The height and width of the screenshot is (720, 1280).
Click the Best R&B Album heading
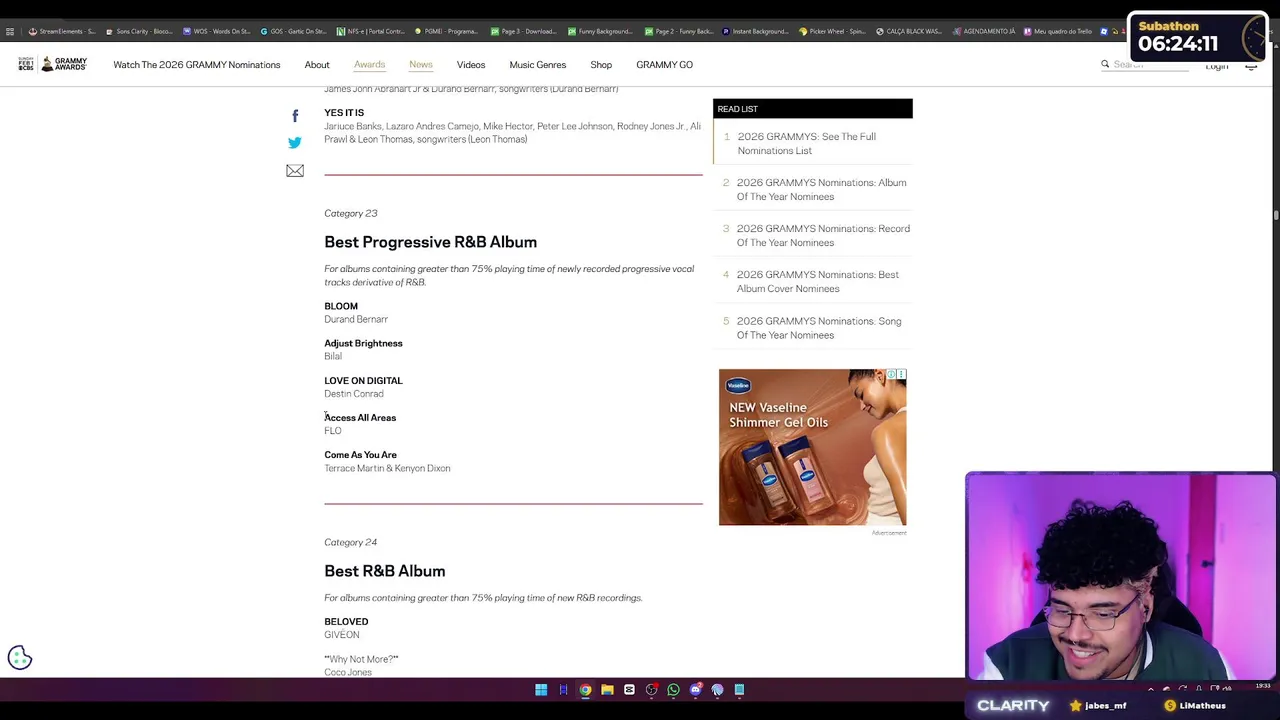[384, 571]
